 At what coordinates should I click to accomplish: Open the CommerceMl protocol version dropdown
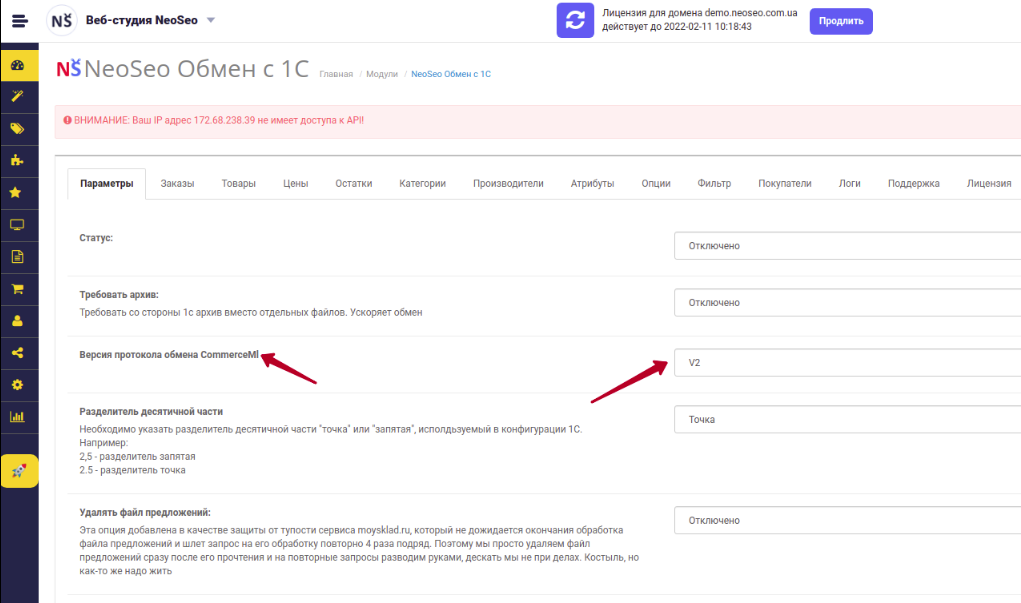coord(847,363)
